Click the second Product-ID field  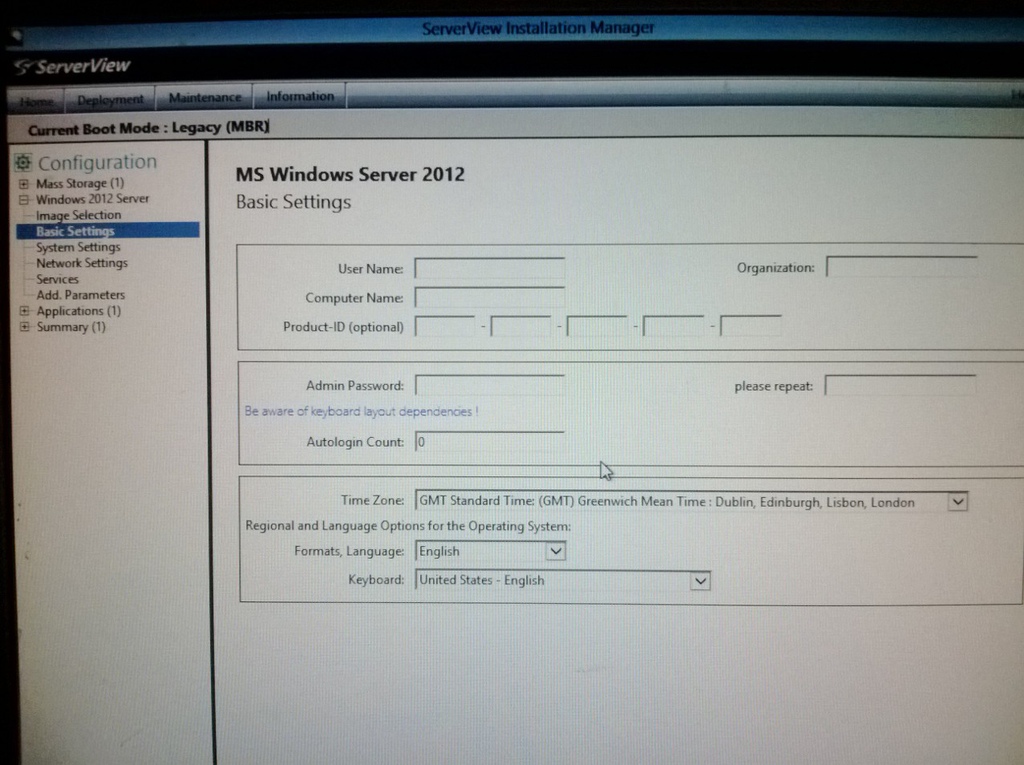tap(520, 326)
